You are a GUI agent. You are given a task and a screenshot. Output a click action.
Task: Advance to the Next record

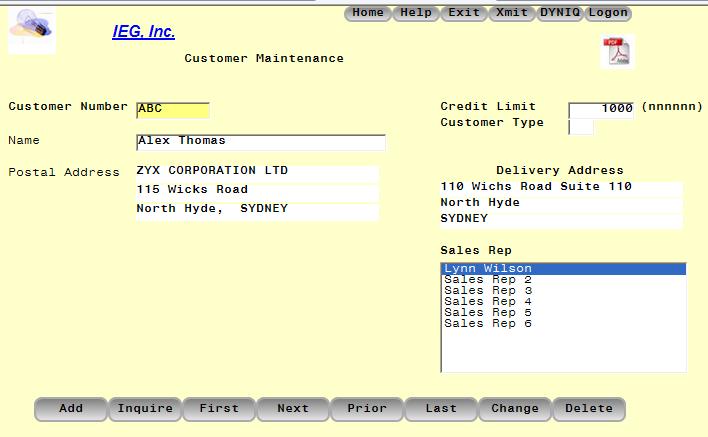[x=293, y=409]
